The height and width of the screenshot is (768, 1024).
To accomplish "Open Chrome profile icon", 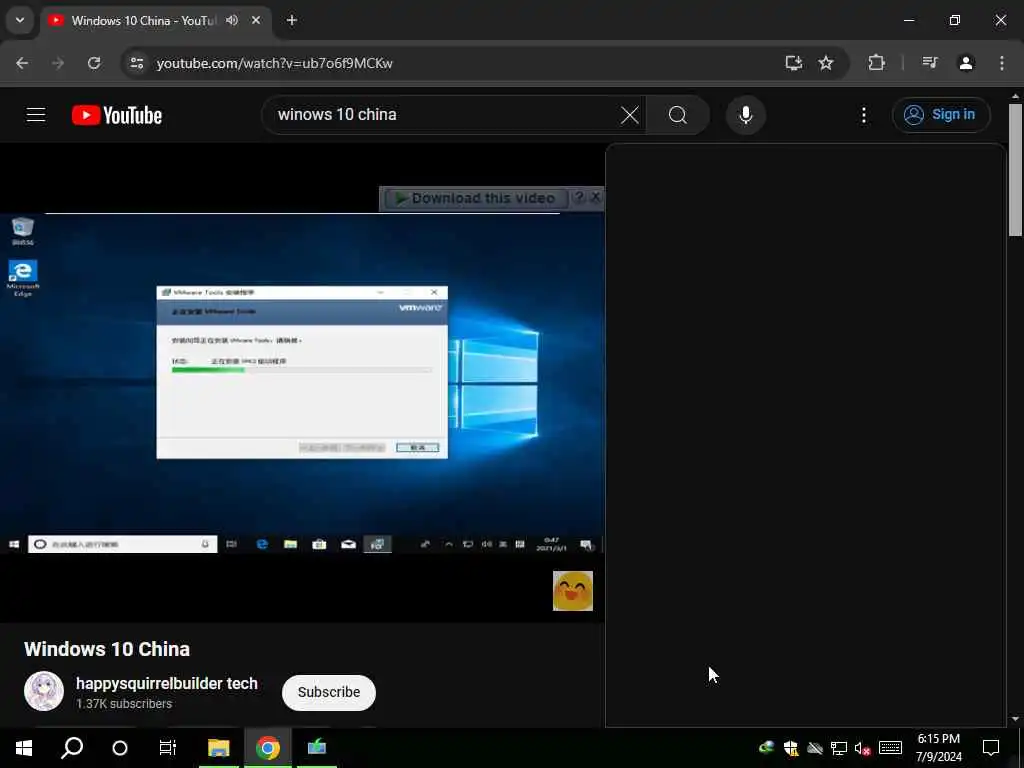I will coord(966,63).
